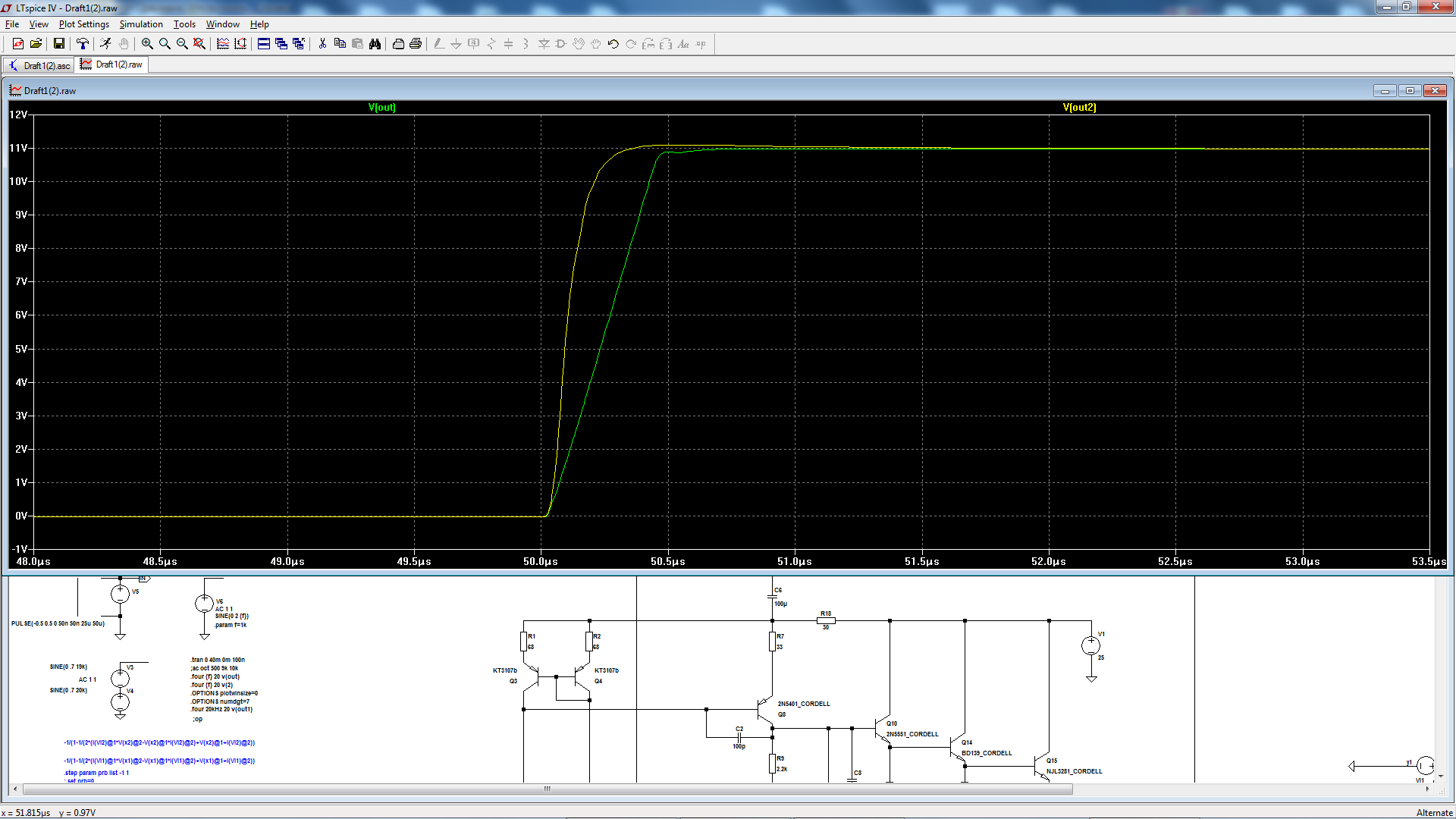Image resolution: width=1456 pixels, height=819 pixels.
Task: Click the Tile Windows toolbar icon
Action: click(264, 44)
